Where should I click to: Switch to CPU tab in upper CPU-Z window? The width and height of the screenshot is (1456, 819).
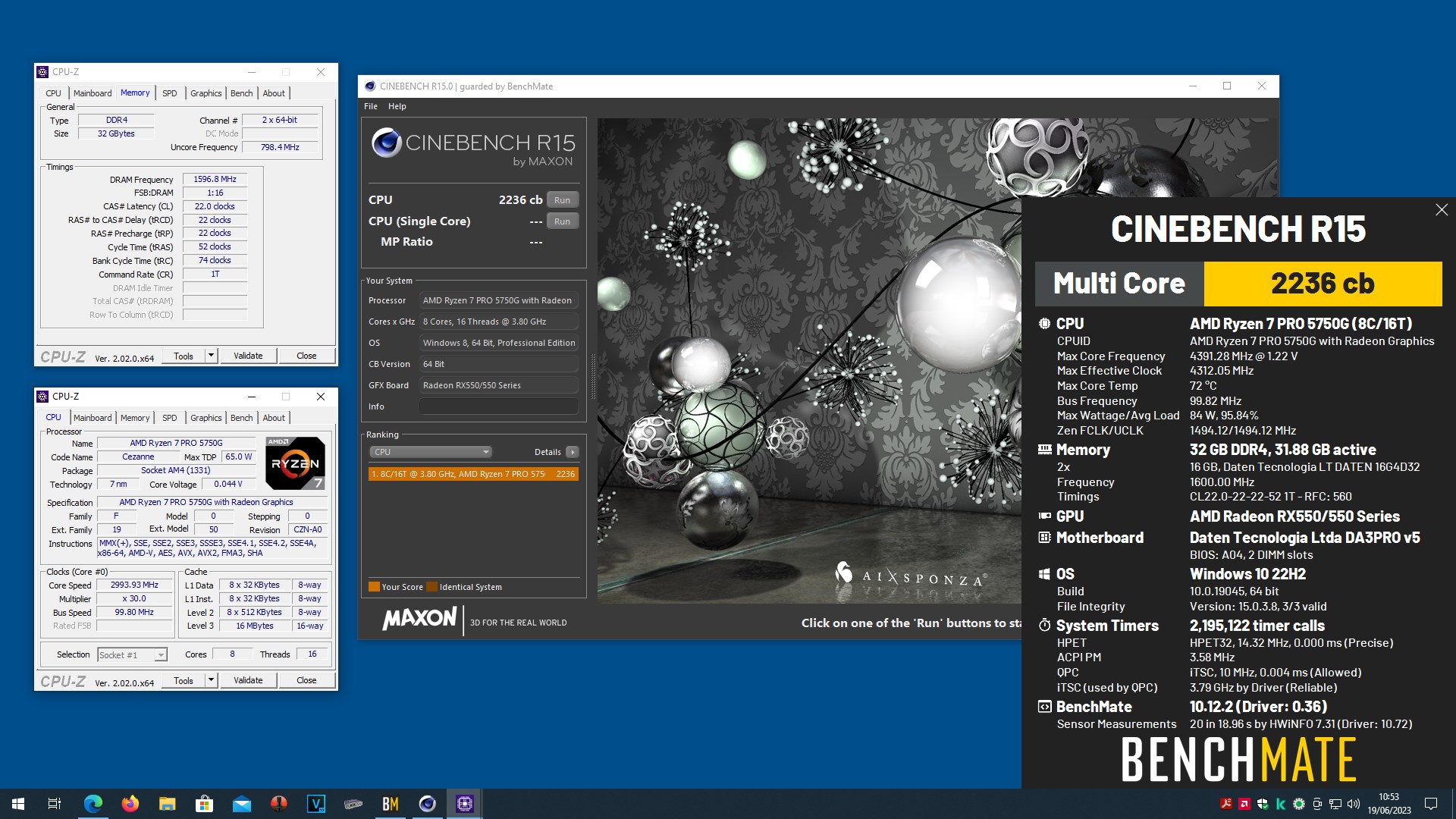coord(53,93)
